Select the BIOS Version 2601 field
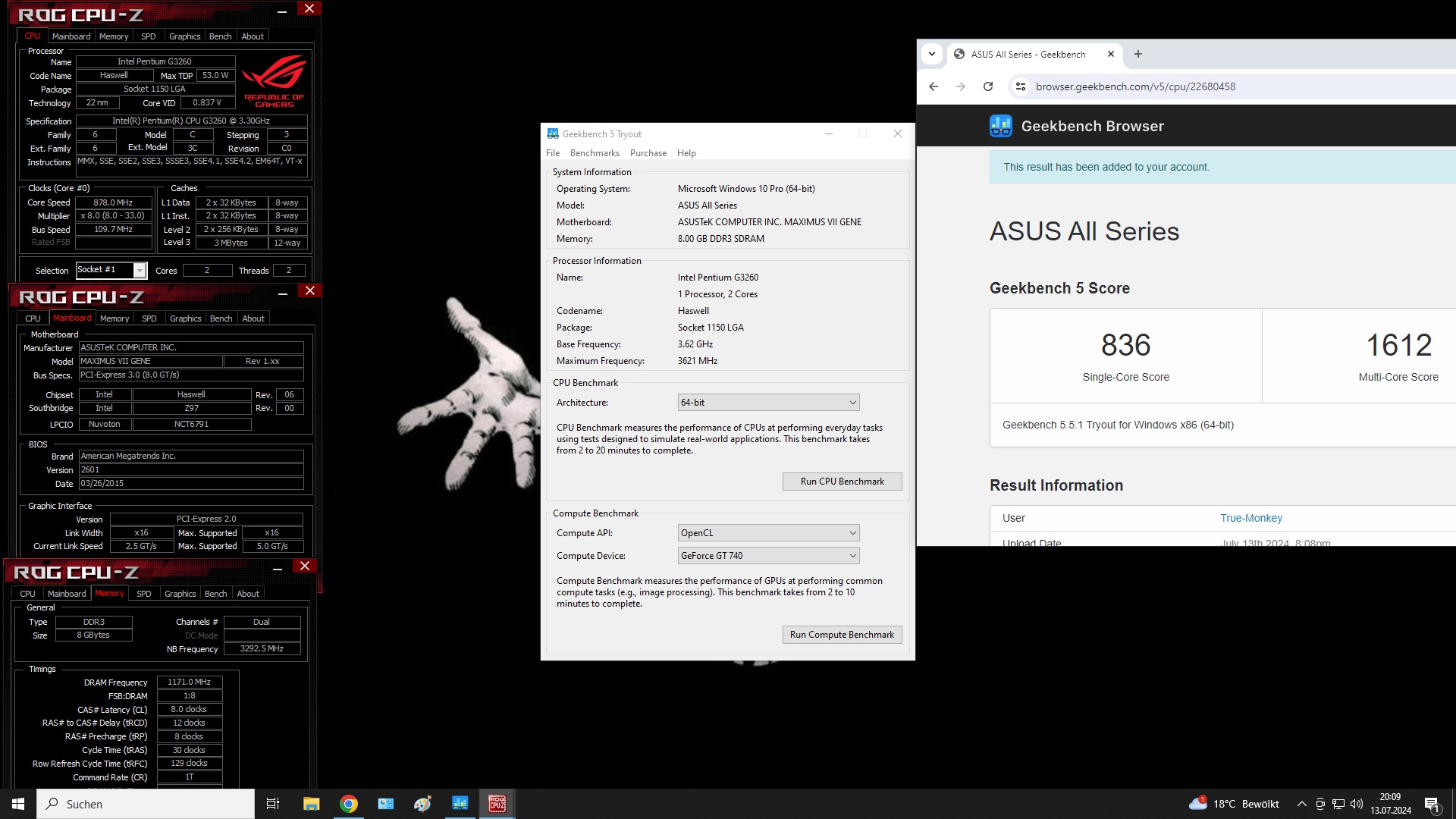The width and height of the screenshot is (1456, 819). (191, 470)
